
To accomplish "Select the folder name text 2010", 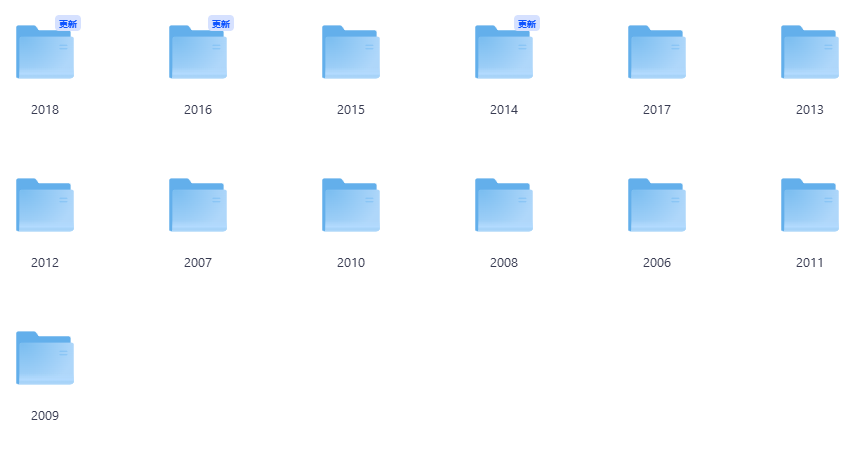I will (x=351, y=262).
